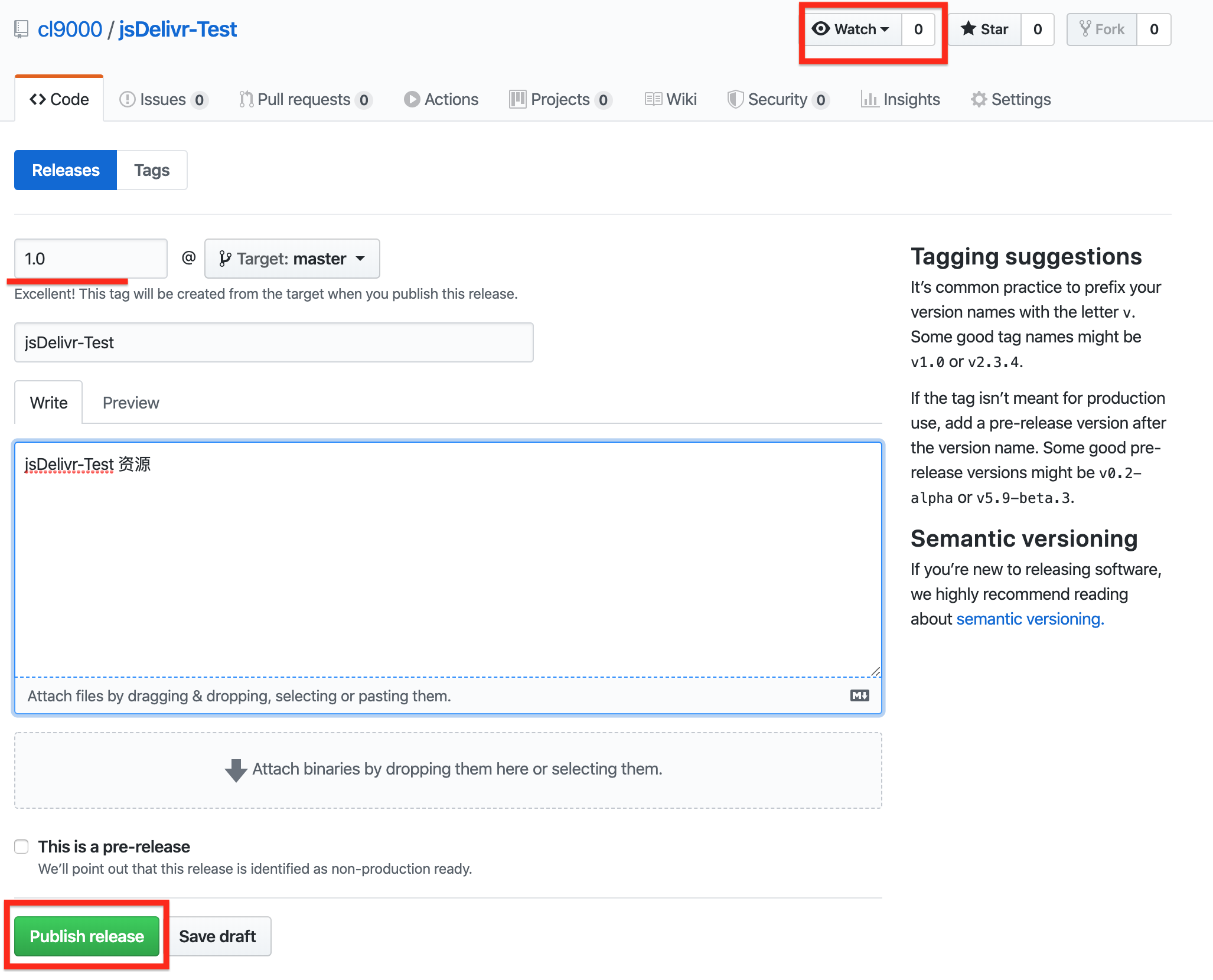
Task: Click the Security shield icon
Action: click(735, 99)
